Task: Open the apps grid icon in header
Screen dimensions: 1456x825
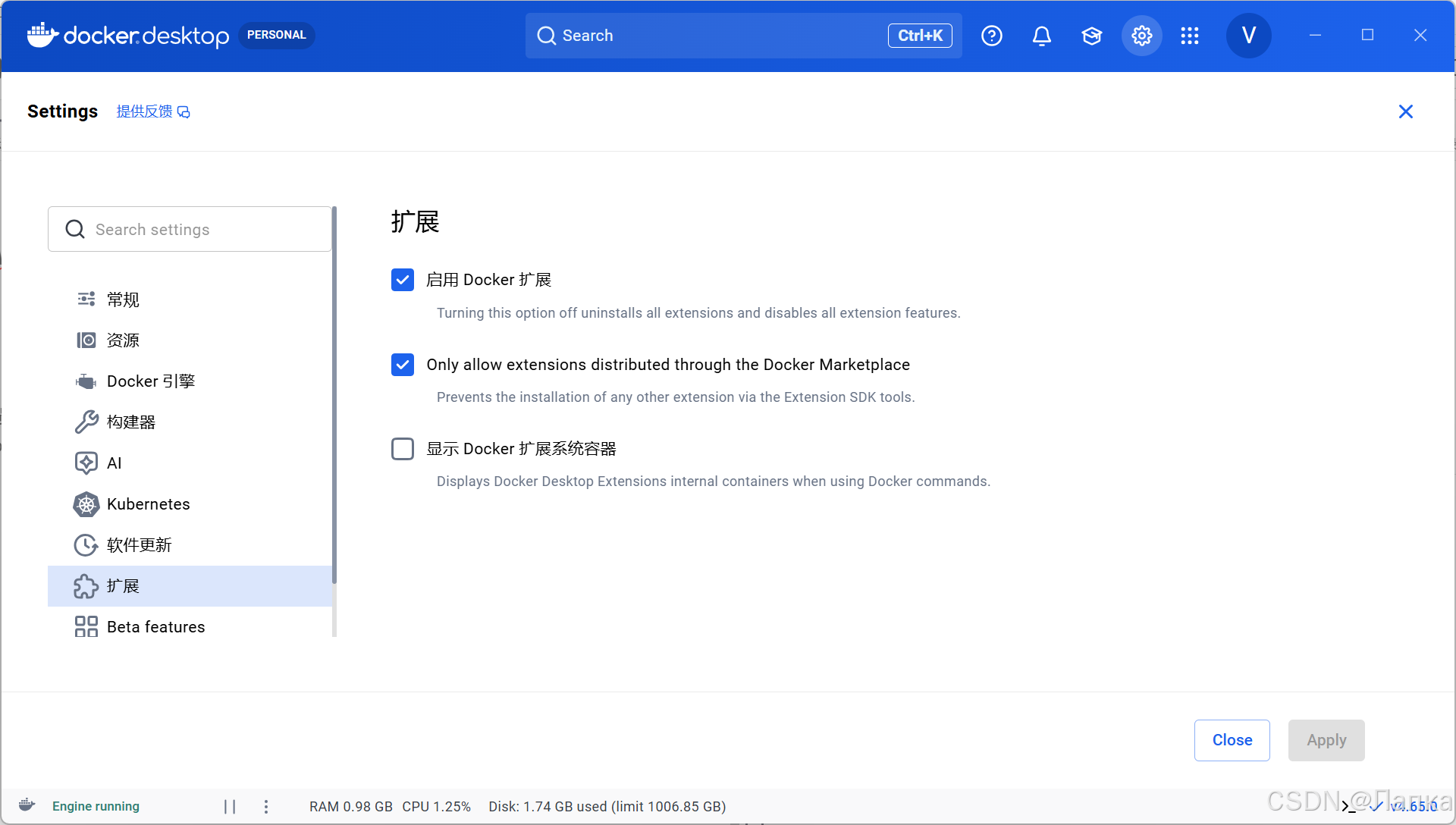Action: [1190, 36]
